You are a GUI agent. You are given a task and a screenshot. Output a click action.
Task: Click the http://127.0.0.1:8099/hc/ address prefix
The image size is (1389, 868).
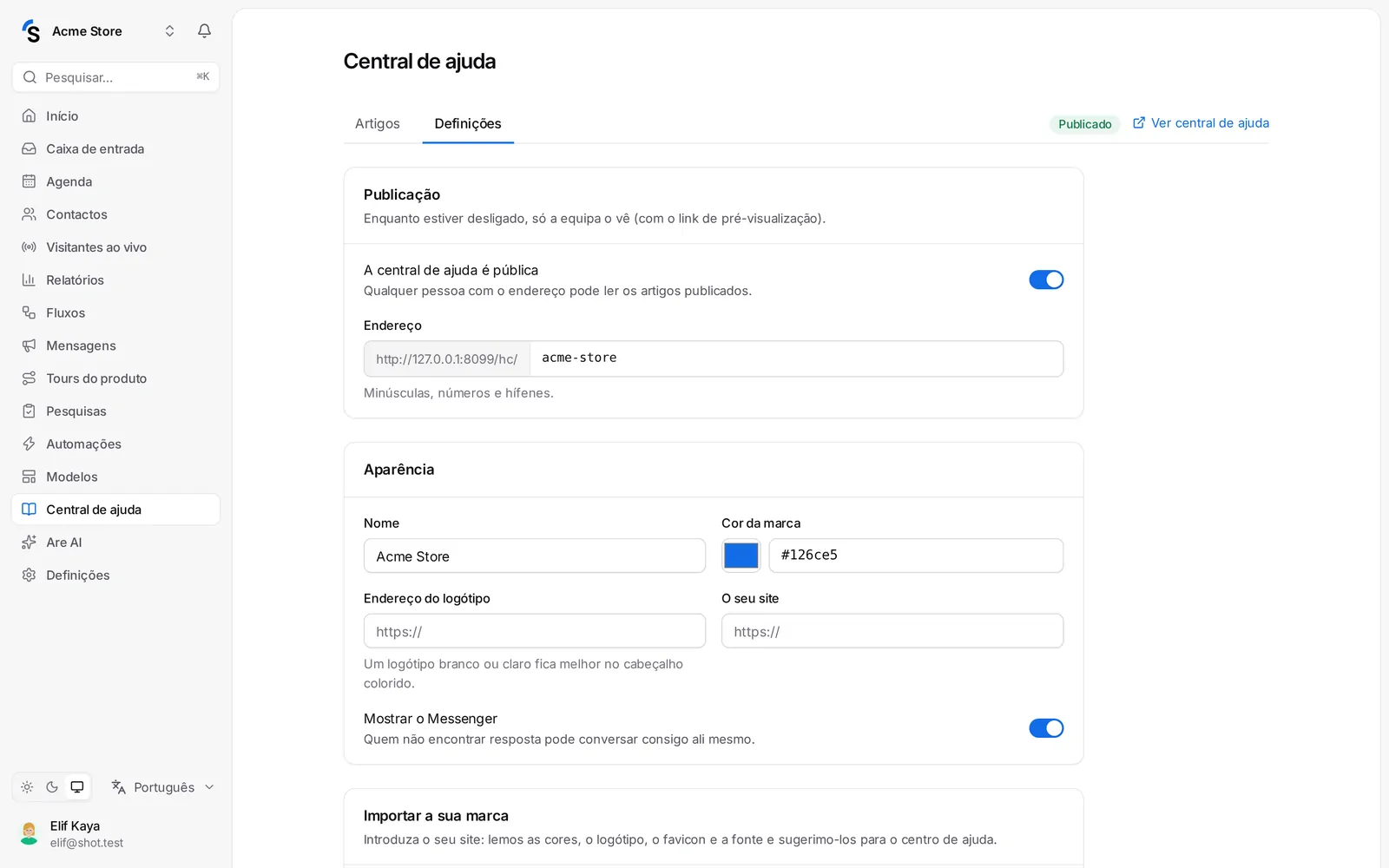tap(447, 358)
